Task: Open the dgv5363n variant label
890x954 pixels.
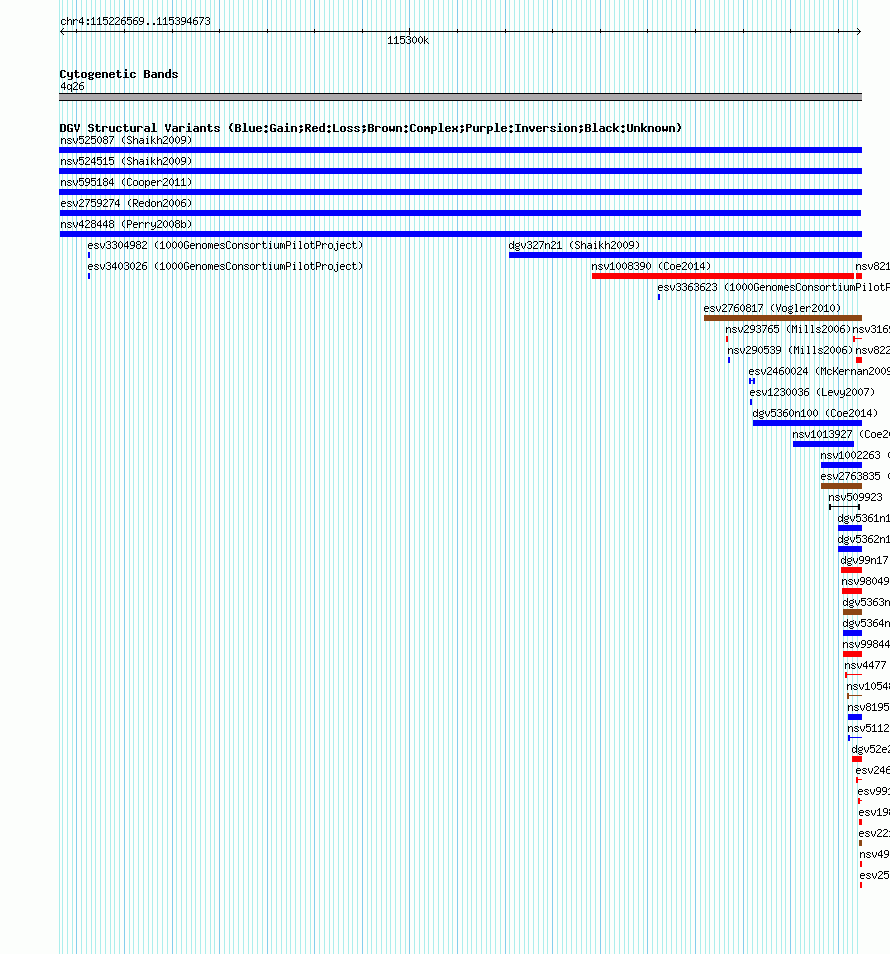Action: click(x=866, y=602)
